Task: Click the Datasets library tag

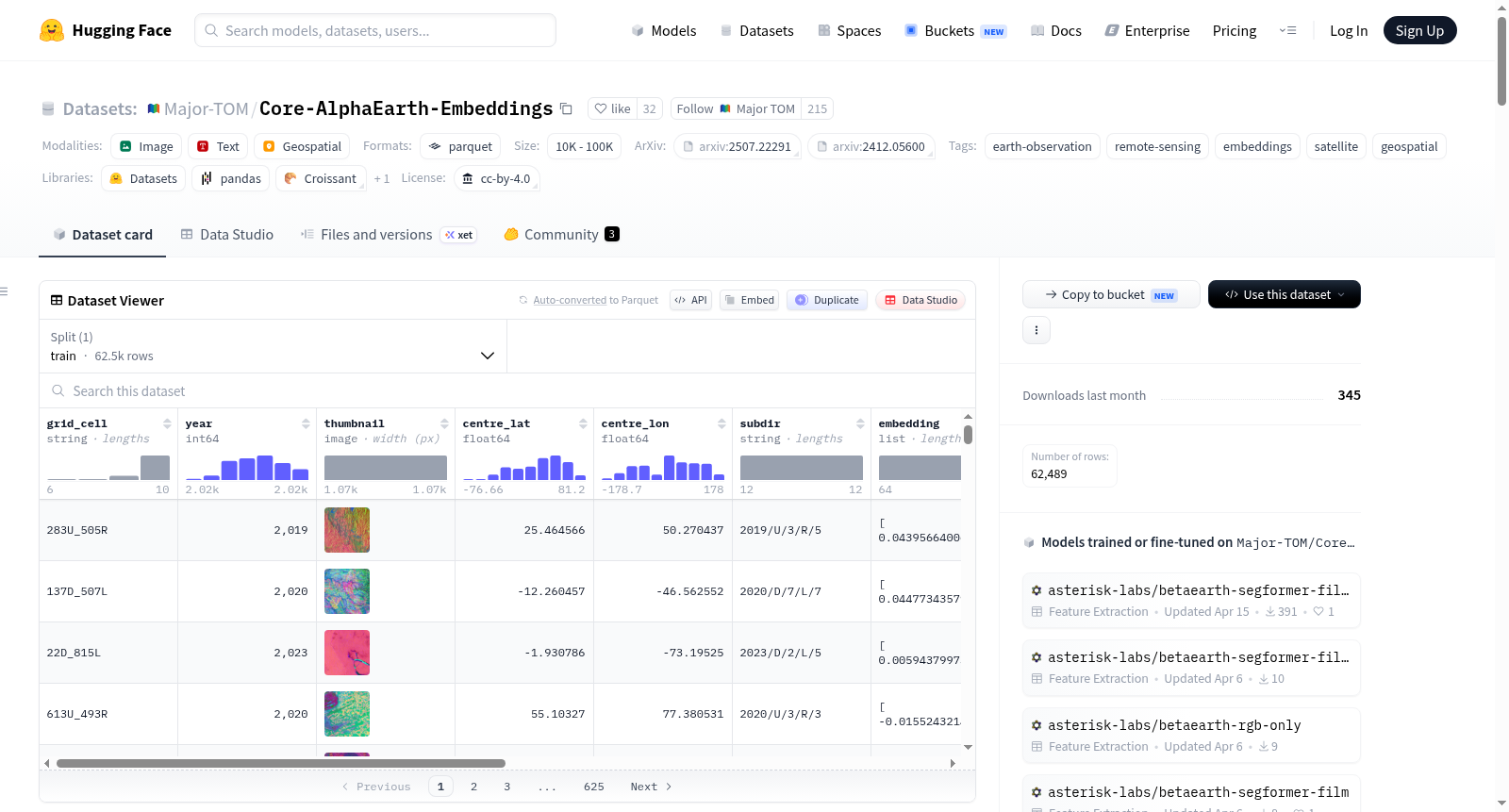Action: click(143, 178)
